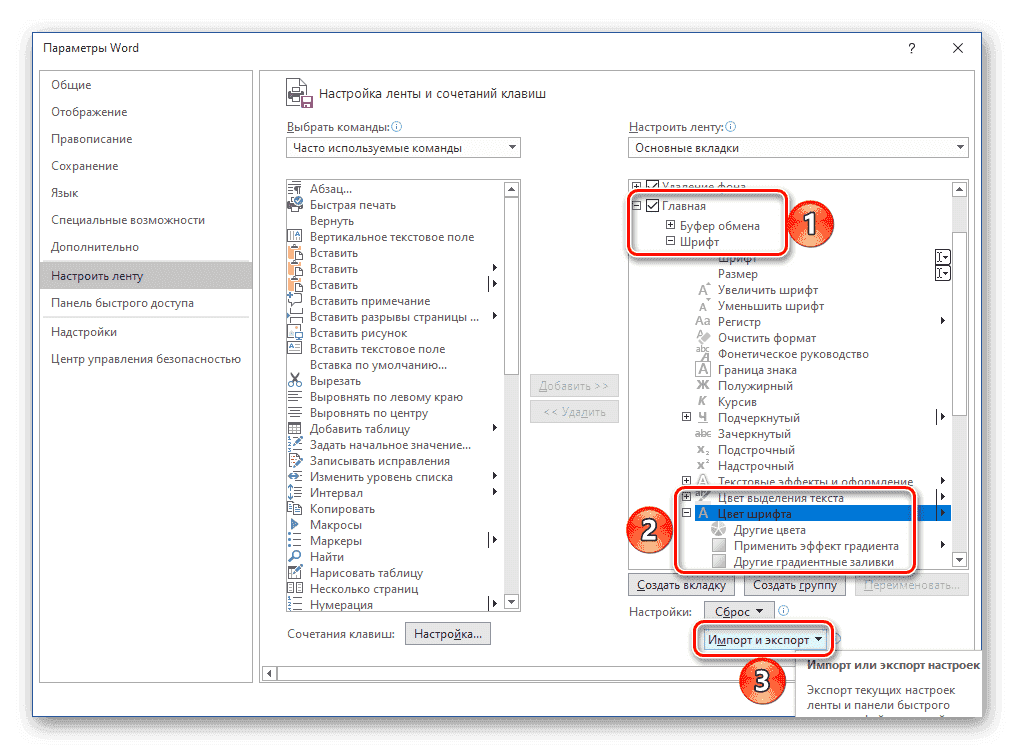1014x749 pixels.
Task: Click the Вставить разрывы страницы icon
Action: coord(294,317)
